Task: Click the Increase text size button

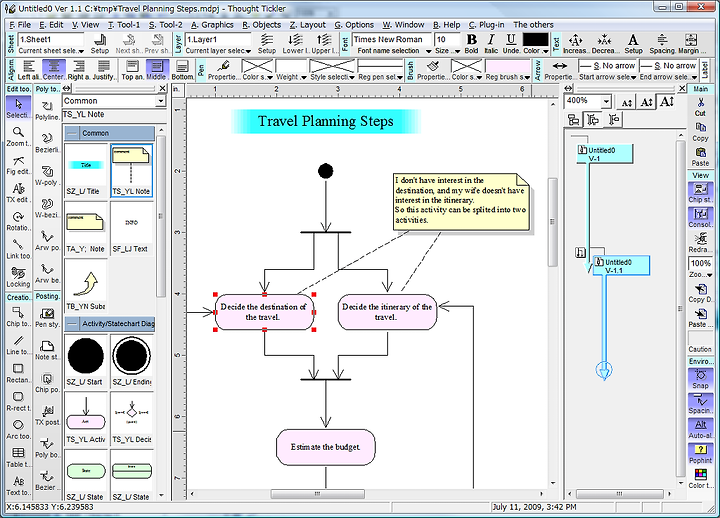Action: pyautogui.click(x=575, y=44)
